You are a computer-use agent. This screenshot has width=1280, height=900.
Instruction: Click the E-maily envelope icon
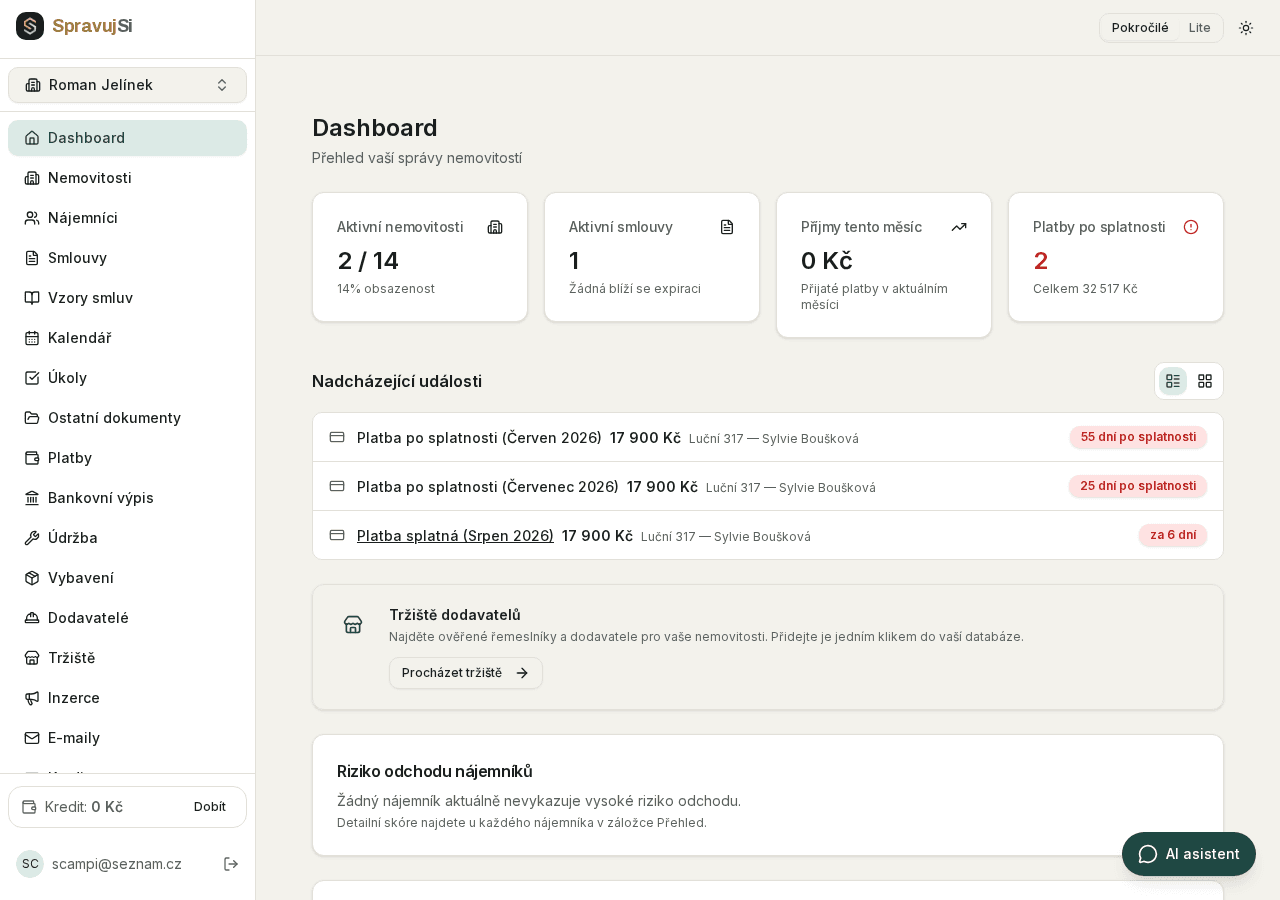(x=32, y=738)
